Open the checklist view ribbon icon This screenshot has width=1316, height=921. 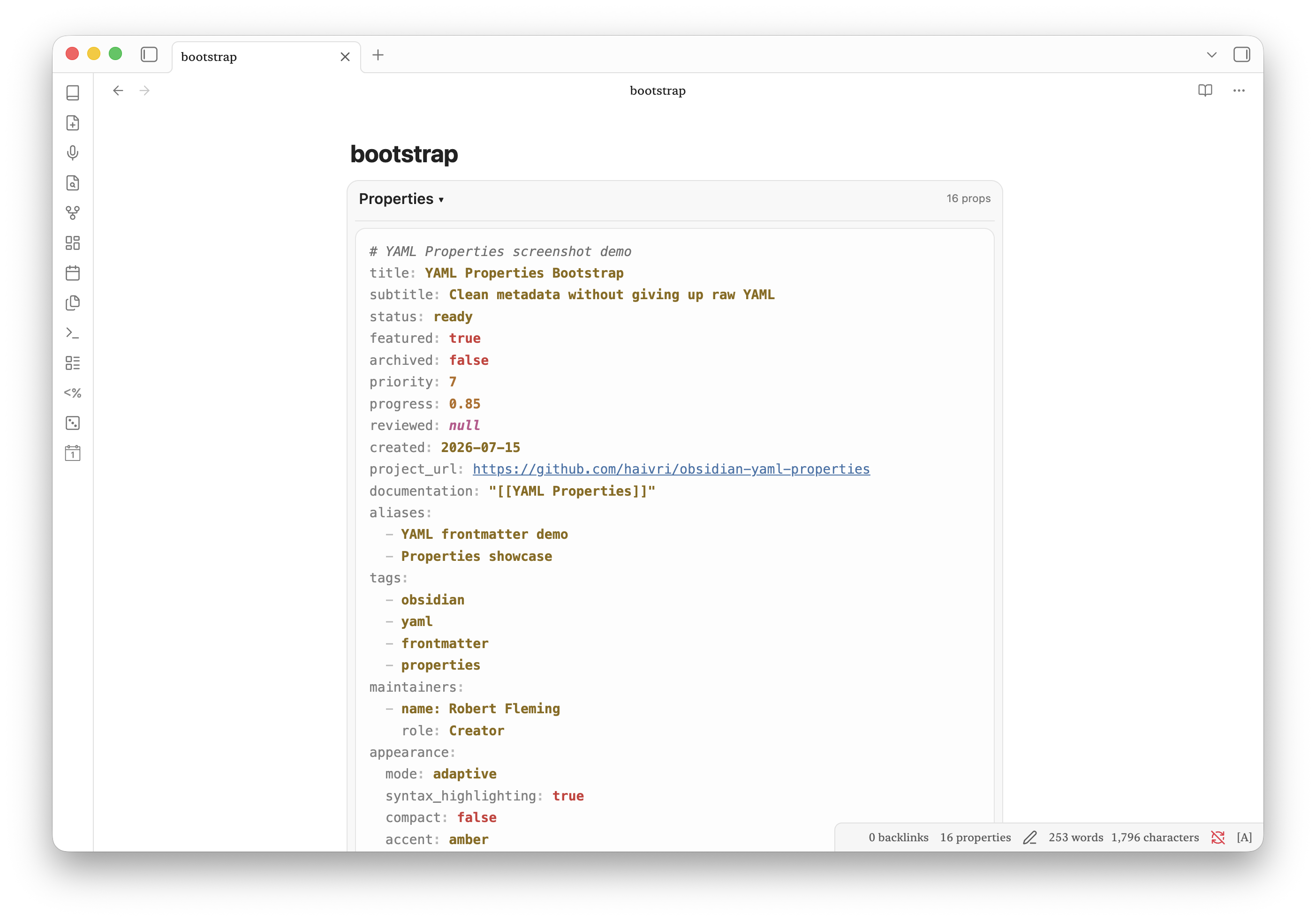point(73,363)
